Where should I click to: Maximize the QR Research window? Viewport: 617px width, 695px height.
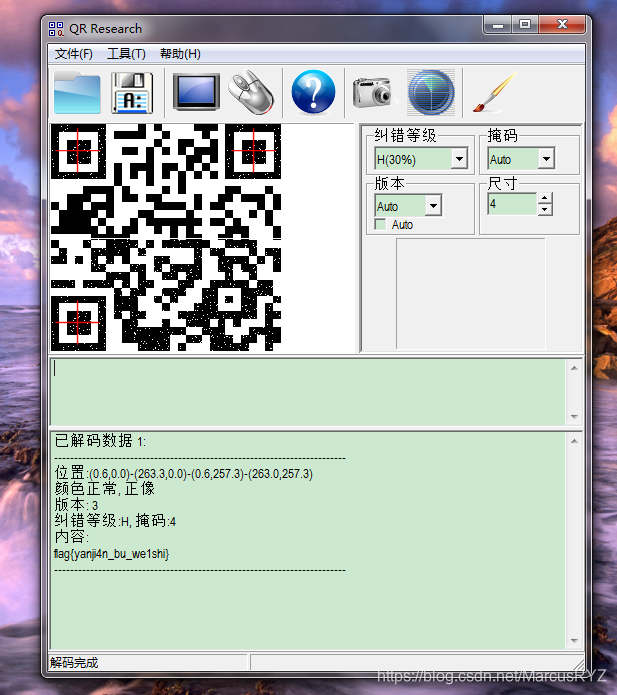coord(525,25)
